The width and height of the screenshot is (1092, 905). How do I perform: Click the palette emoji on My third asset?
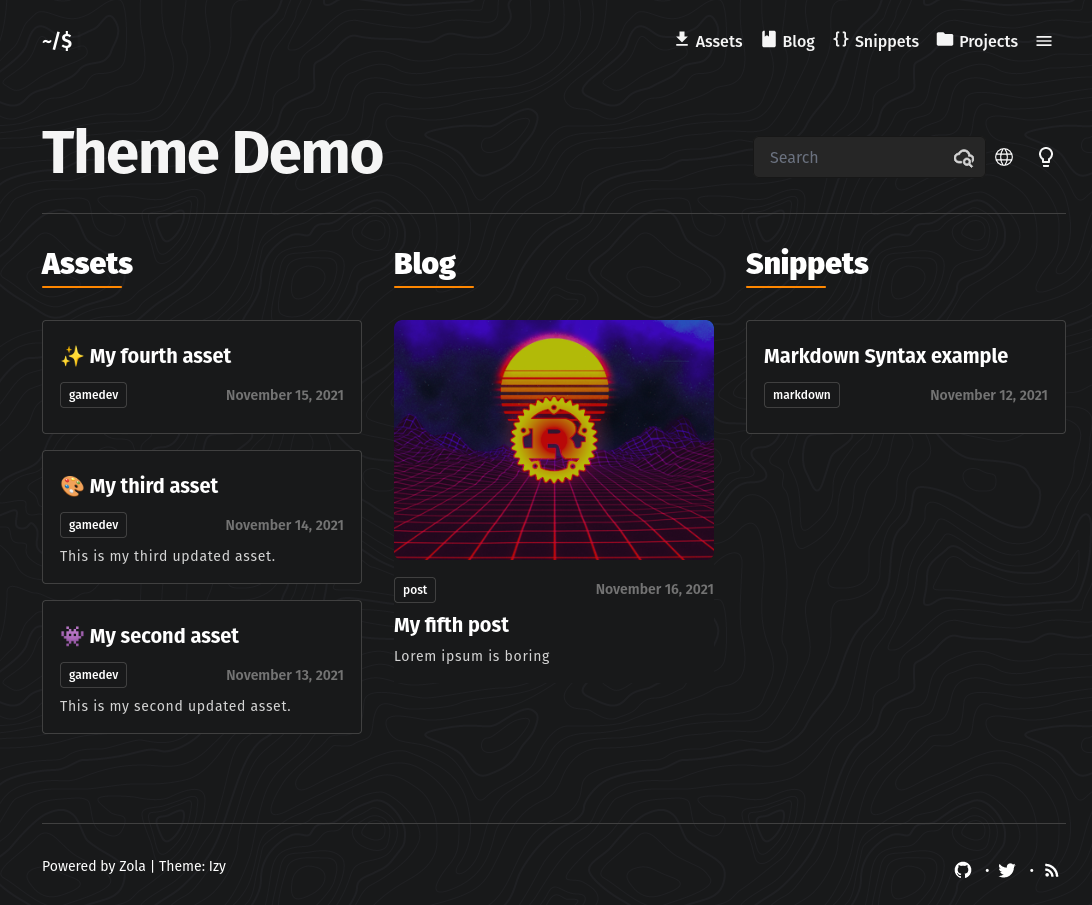(x=72, y=486)
